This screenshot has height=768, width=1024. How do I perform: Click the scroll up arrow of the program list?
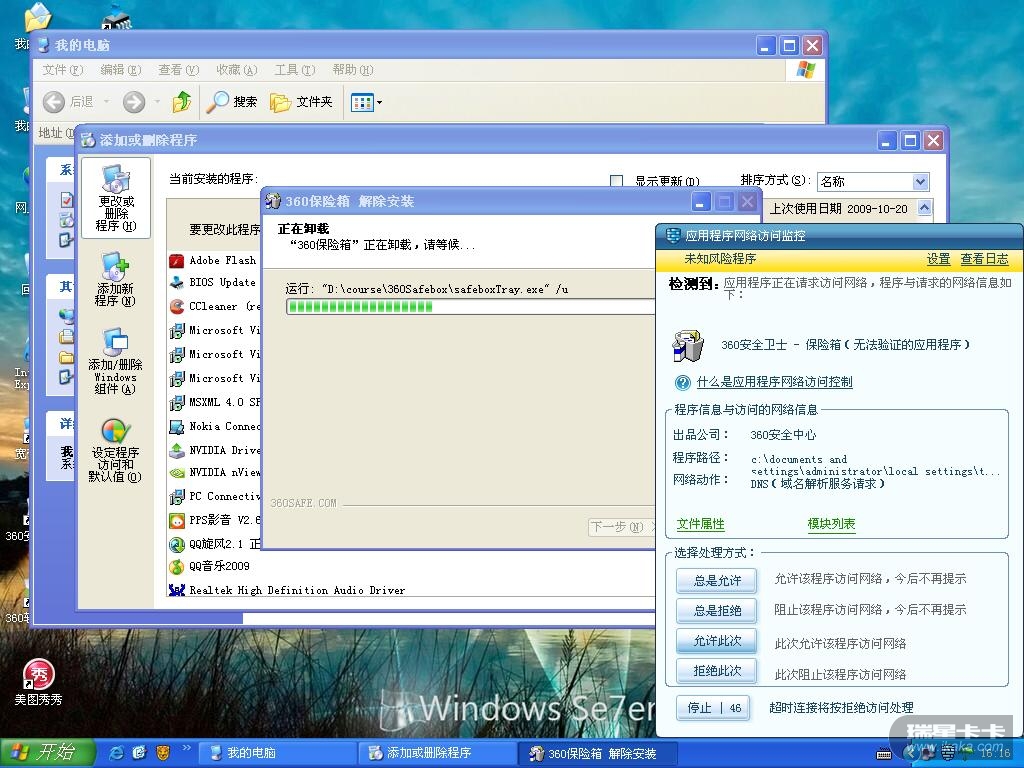tap(925, 208)
